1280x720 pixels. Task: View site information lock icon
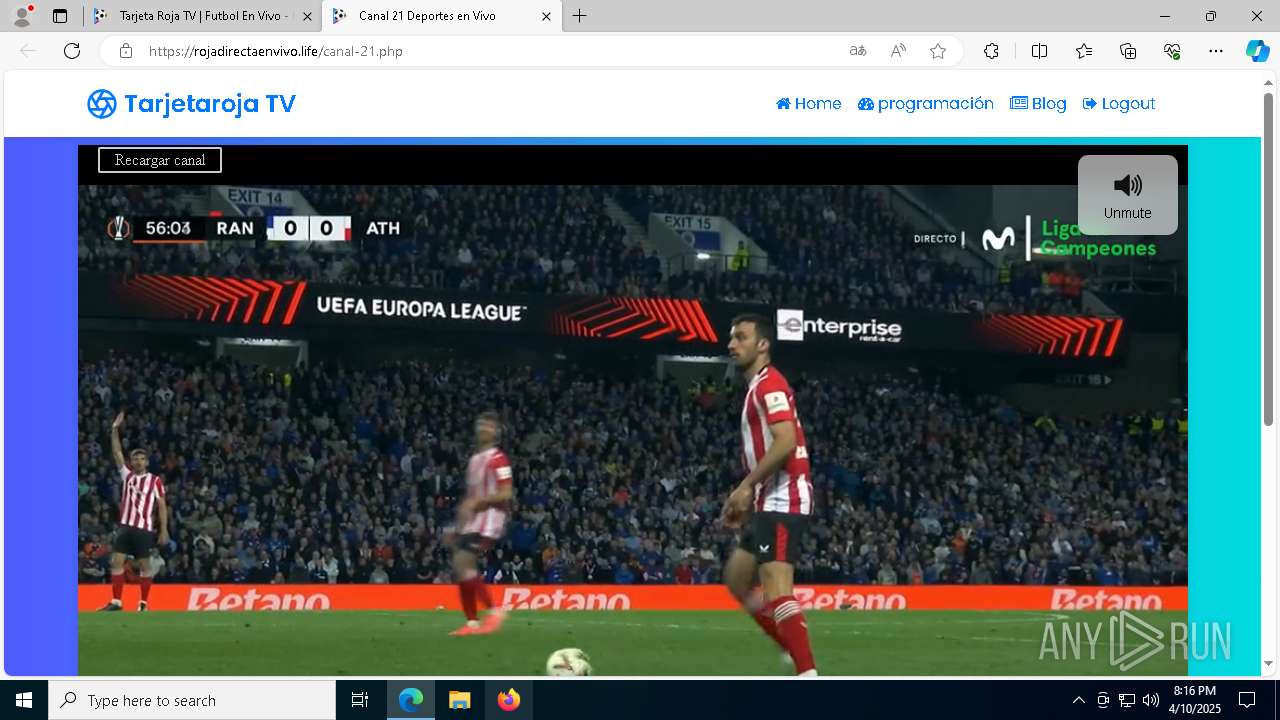coord(126,51)
